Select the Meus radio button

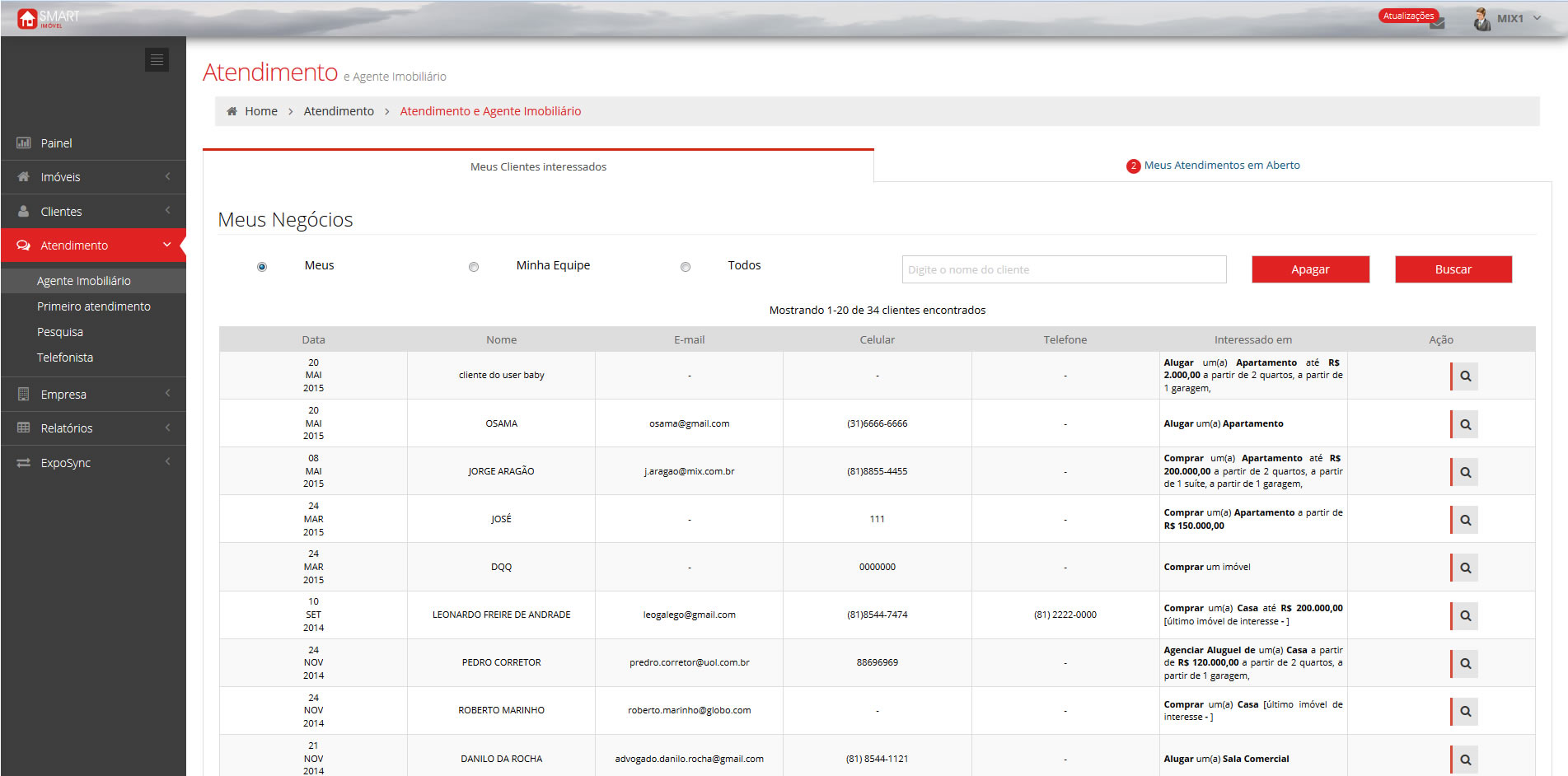tap(262, 267)
